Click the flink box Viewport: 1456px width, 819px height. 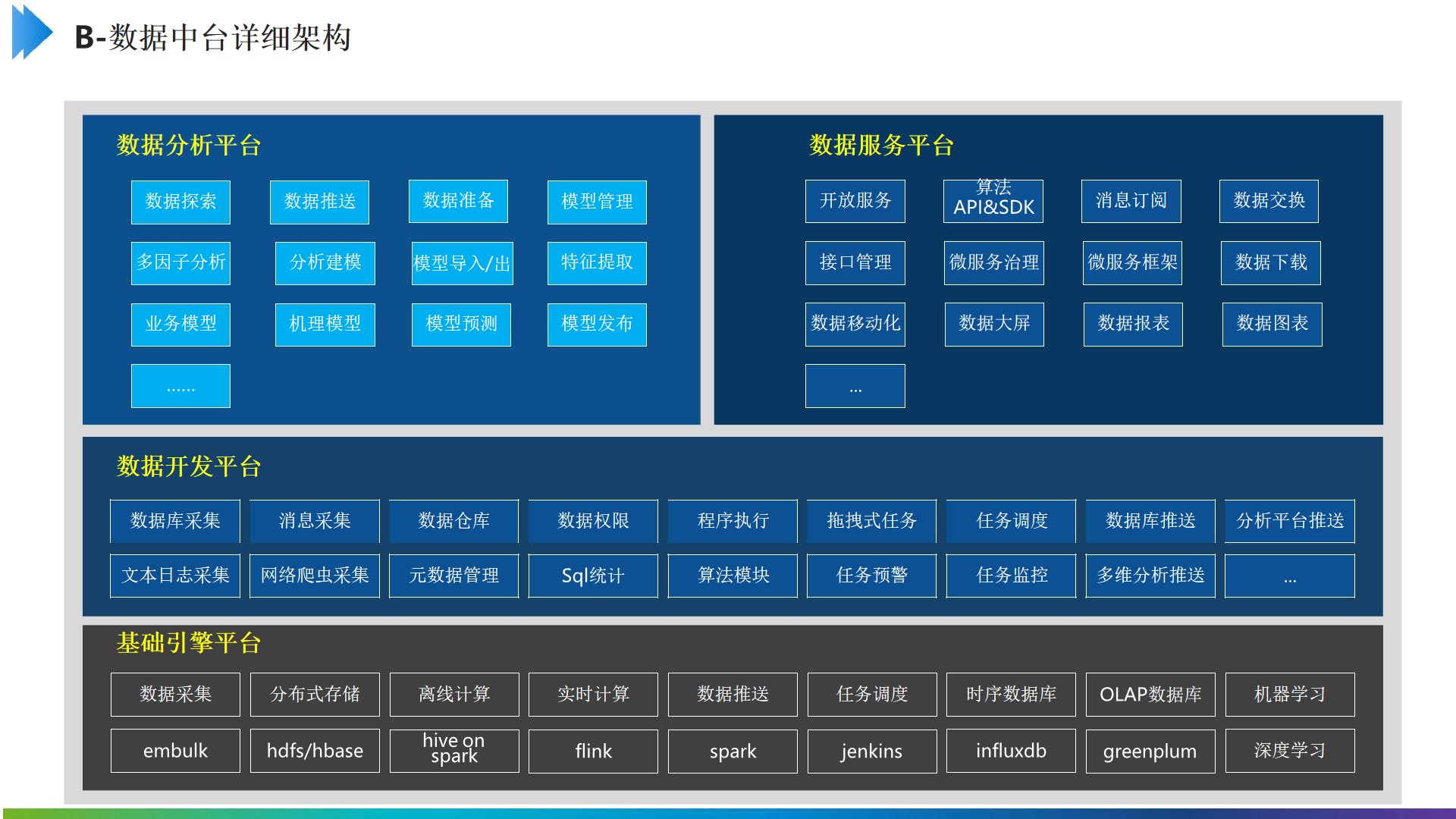point(593,752)
